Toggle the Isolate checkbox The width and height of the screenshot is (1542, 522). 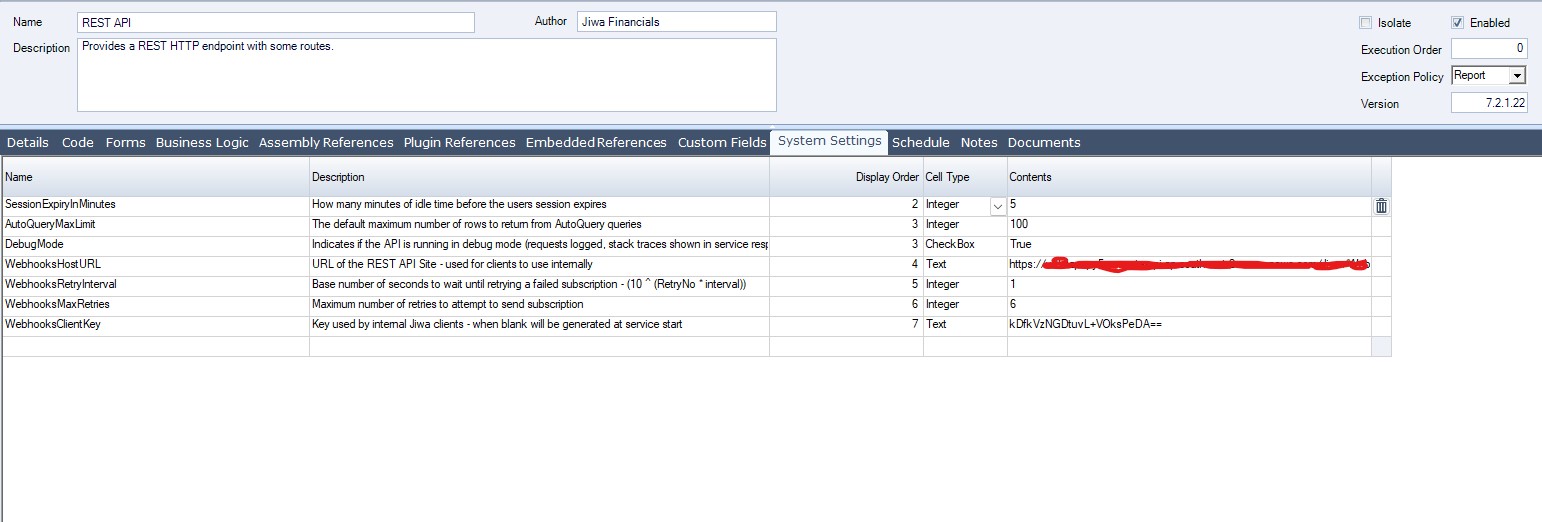pyautogui.click(x=1366, y=23)
